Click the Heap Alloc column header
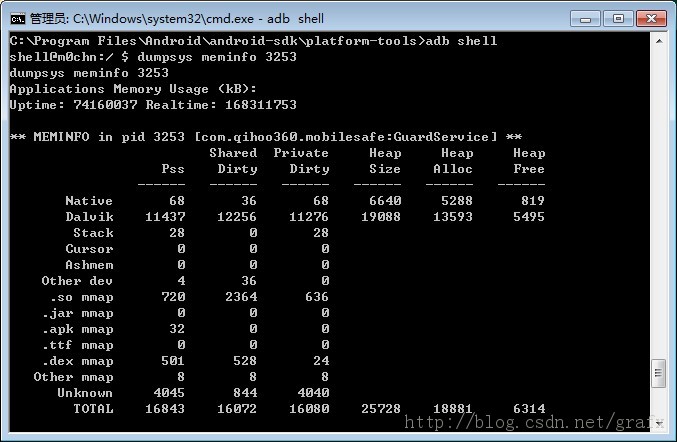The height and width of the screenshot is (442, 677). click(x=453, y=161)
